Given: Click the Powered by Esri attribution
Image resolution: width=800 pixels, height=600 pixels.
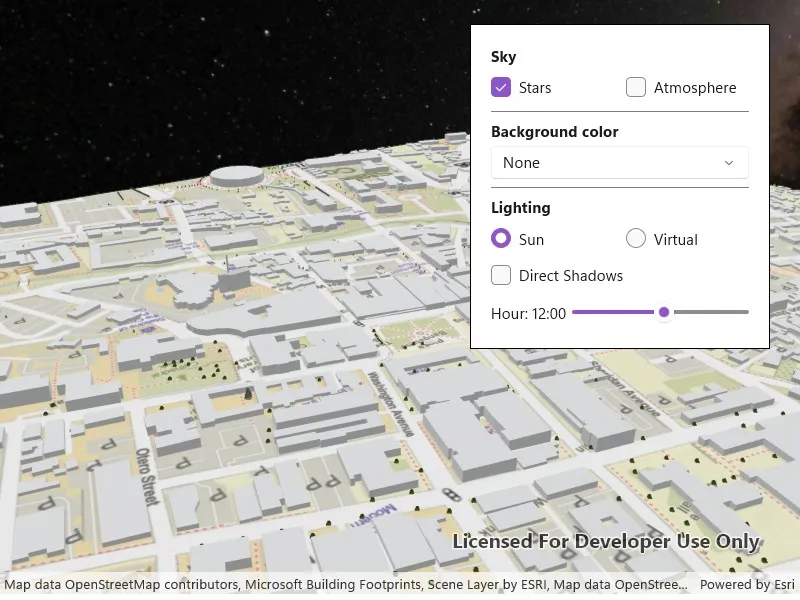Looking at the screenshot, I should tap(747, 584).
